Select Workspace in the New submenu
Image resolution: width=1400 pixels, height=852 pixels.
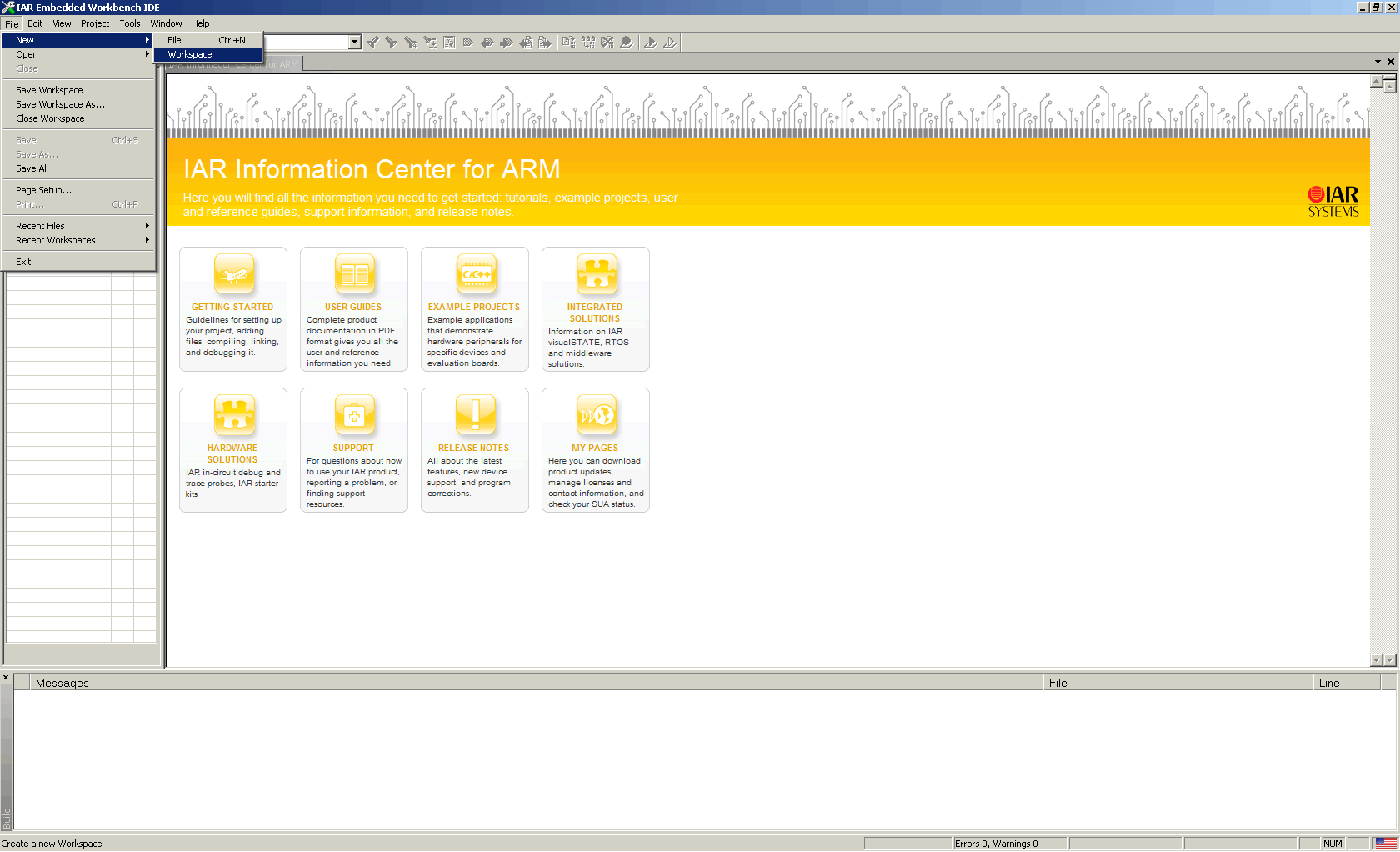(190, 54)
